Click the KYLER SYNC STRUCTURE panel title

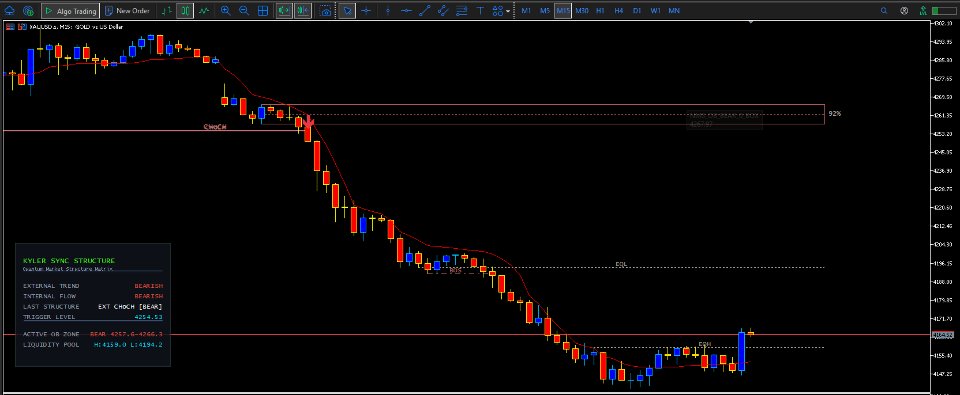tap(69, 261)
